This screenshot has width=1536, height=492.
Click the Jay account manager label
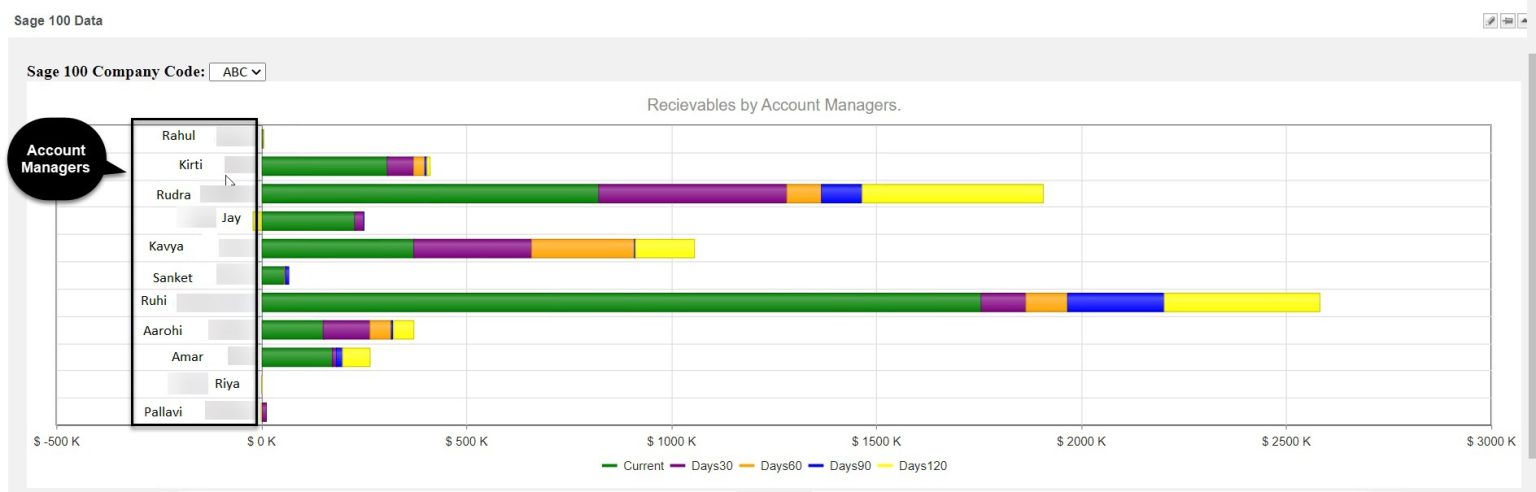click(x=231, y=218)
